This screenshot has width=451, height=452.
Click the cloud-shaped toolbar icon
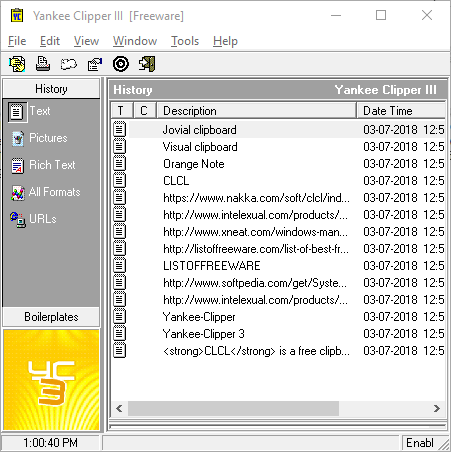click(x=69, y=64)
